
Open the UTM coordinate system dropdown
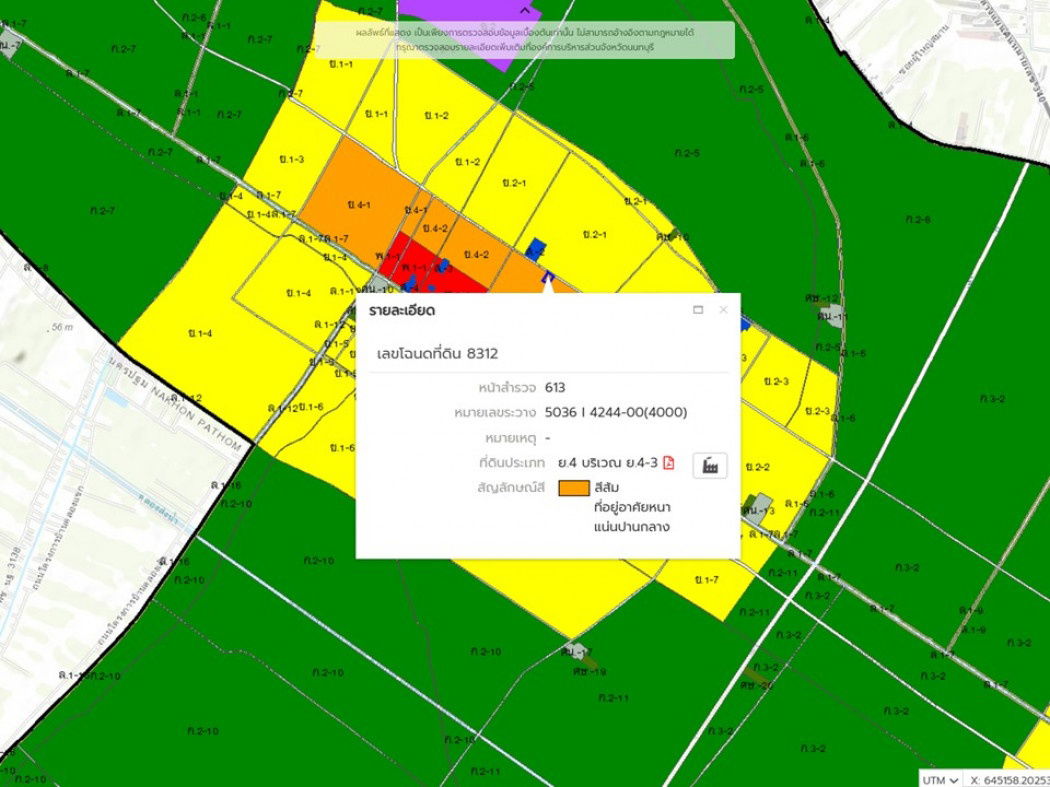pos(941,778)
